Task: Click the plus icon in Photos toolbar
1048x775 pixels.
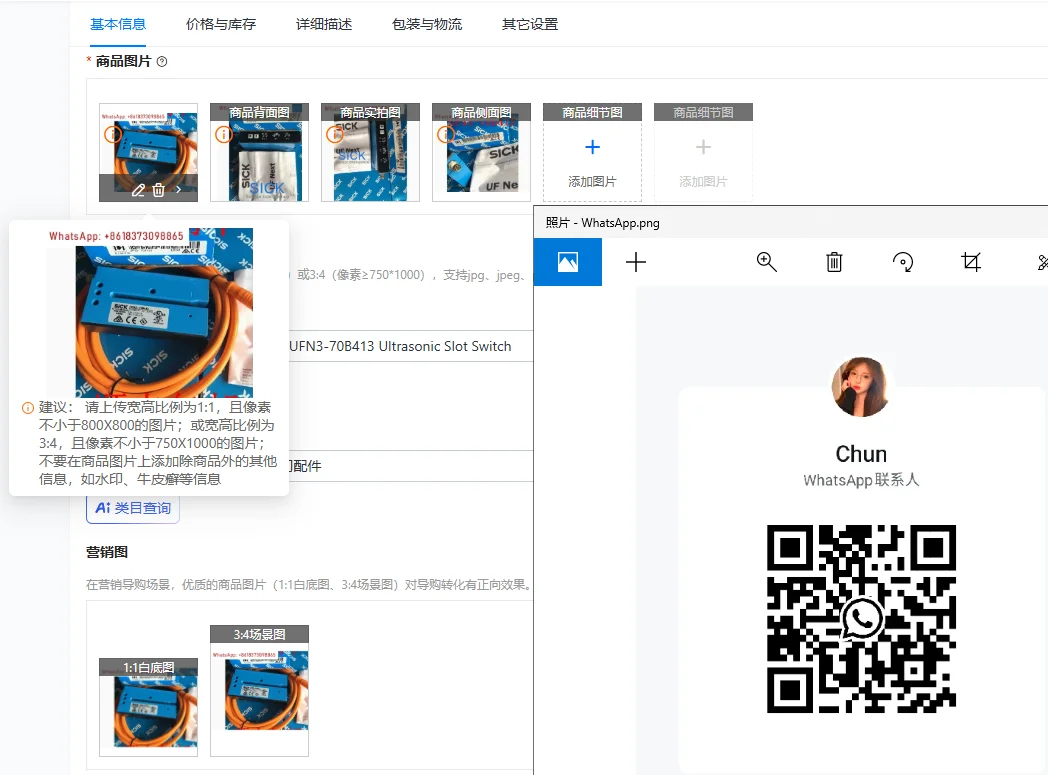Action: coord(636,262)
